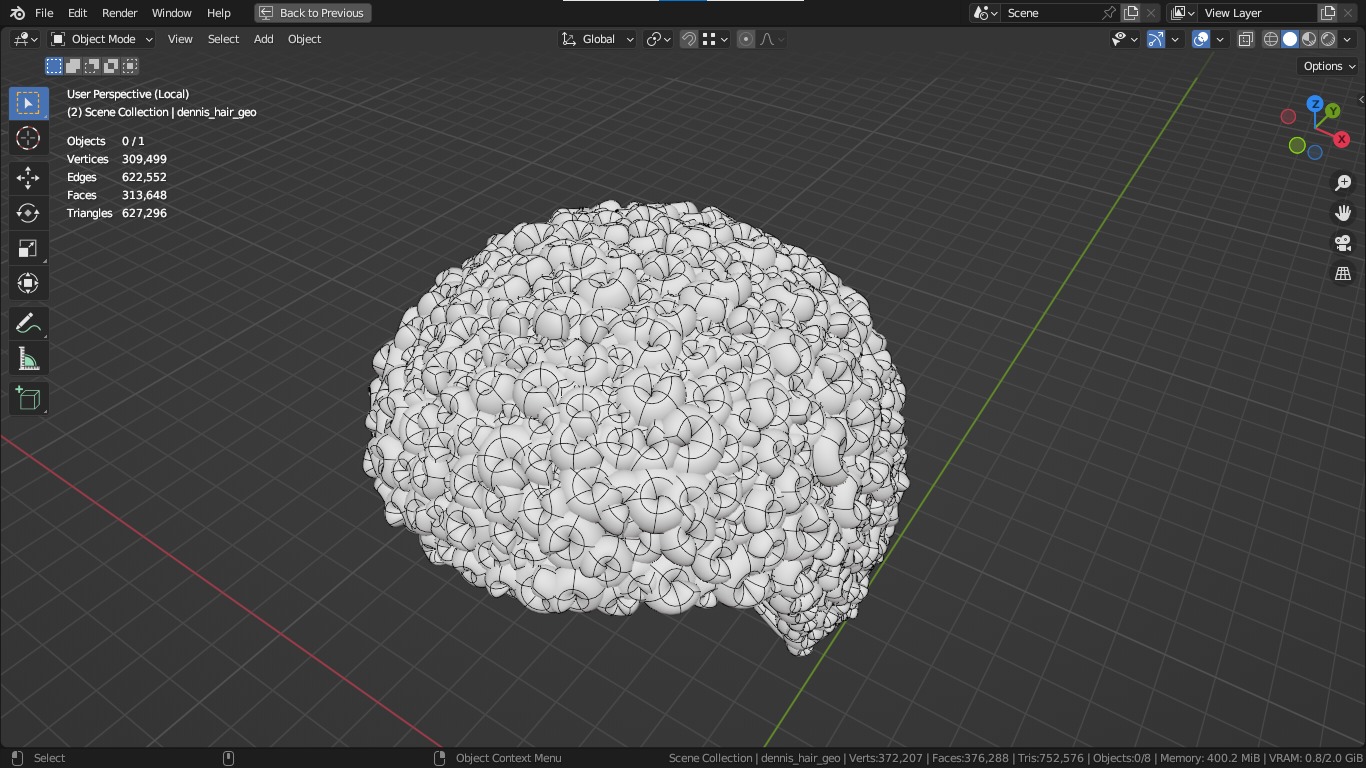Toggle viewport overlays
This screenshot has height=768, width=1366.
(x=1201, y=39)
